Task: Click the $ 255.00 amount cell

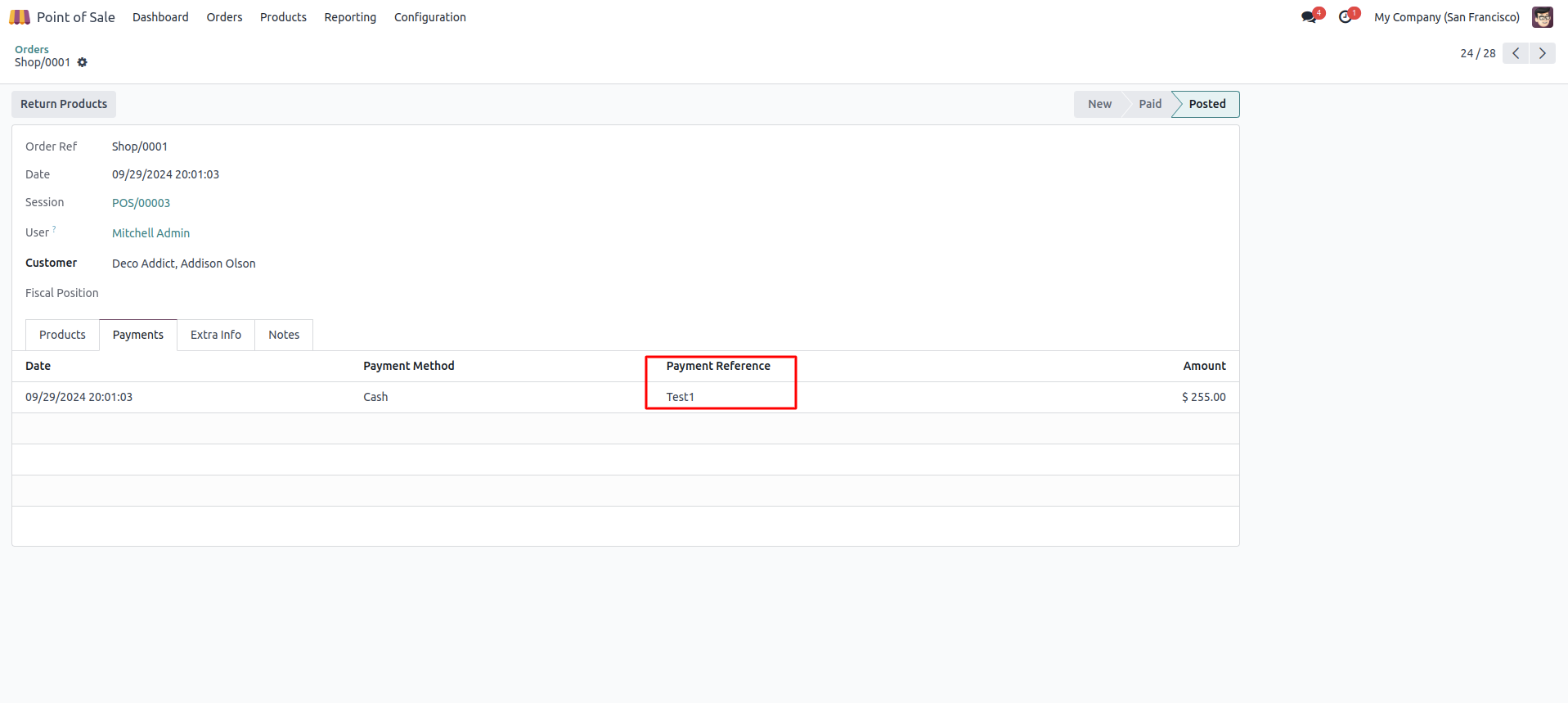Action: click(1203, 397)
